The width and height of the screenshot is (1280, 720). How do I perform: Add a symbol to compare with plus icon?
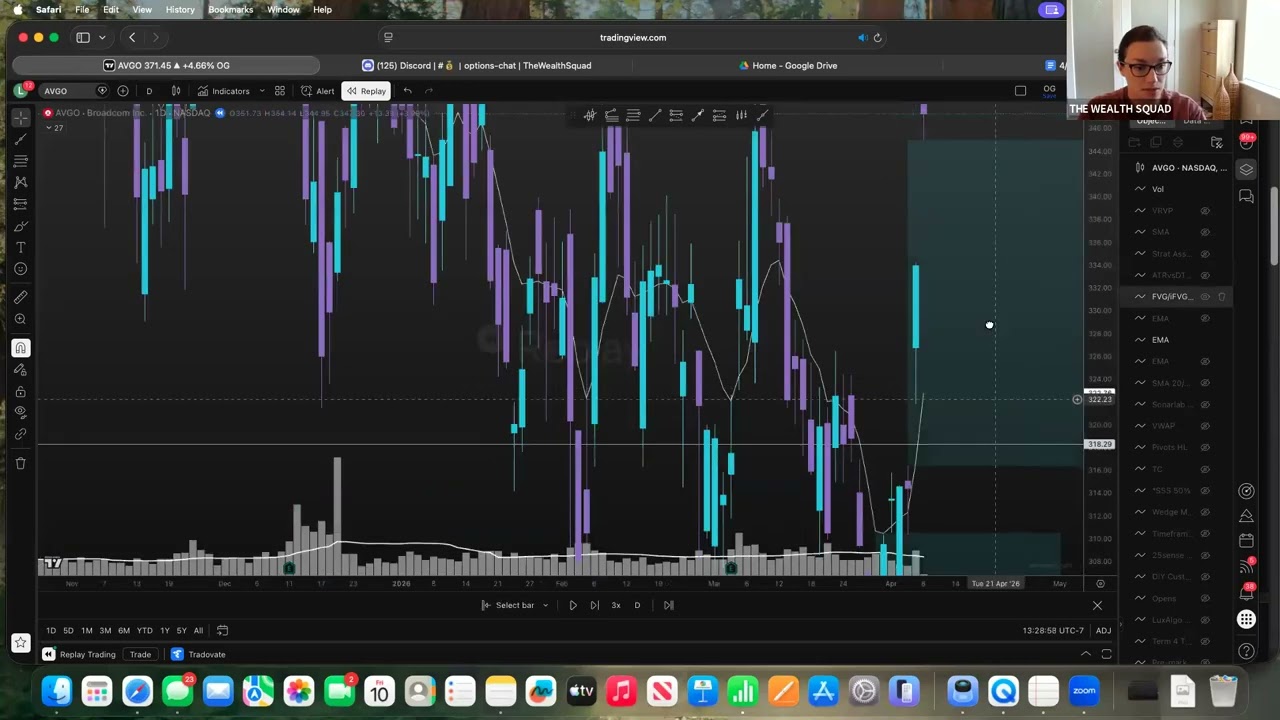click(x=123, y=91)
